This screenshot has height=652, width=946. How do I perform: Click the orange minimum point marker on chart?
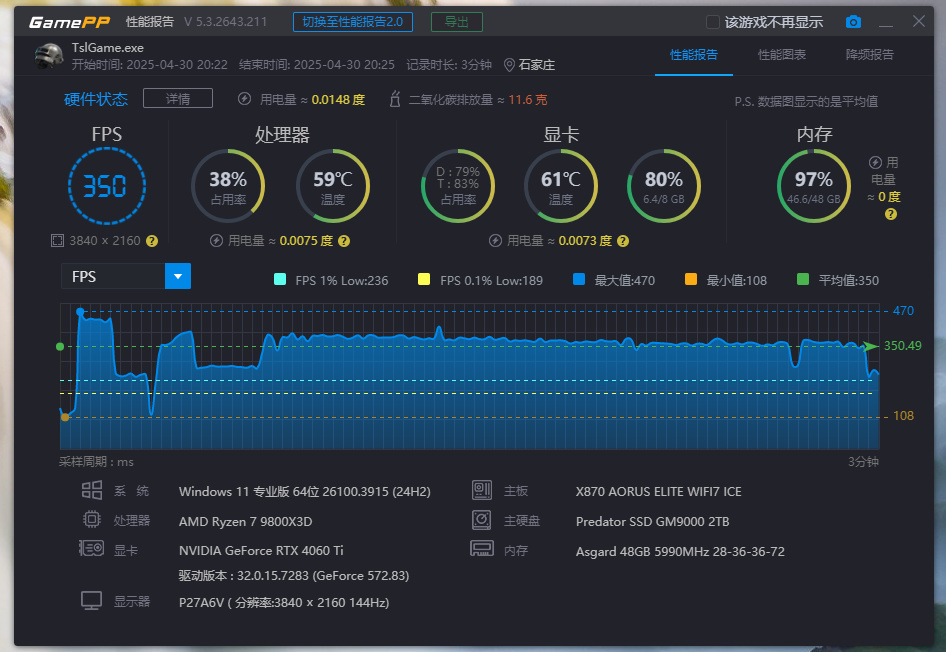[65, 417]
